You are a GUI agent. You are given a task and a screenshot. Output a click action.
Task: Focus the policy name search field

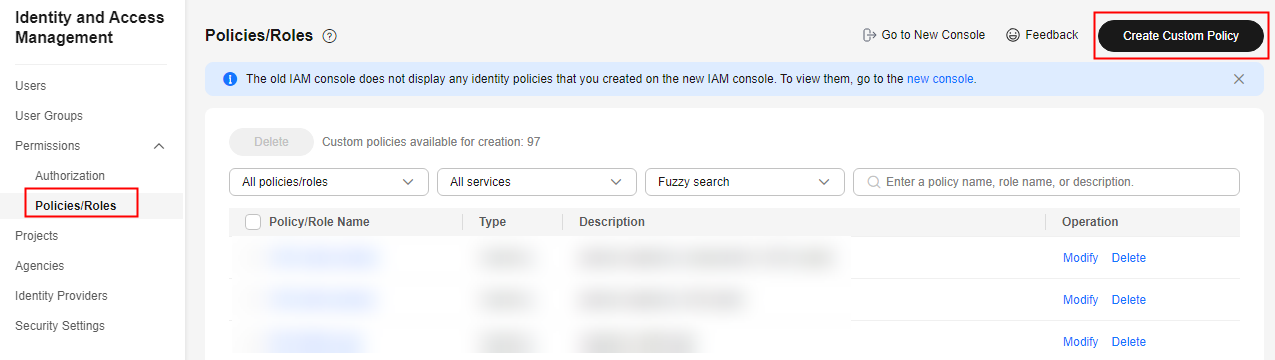coord(1046,182)
